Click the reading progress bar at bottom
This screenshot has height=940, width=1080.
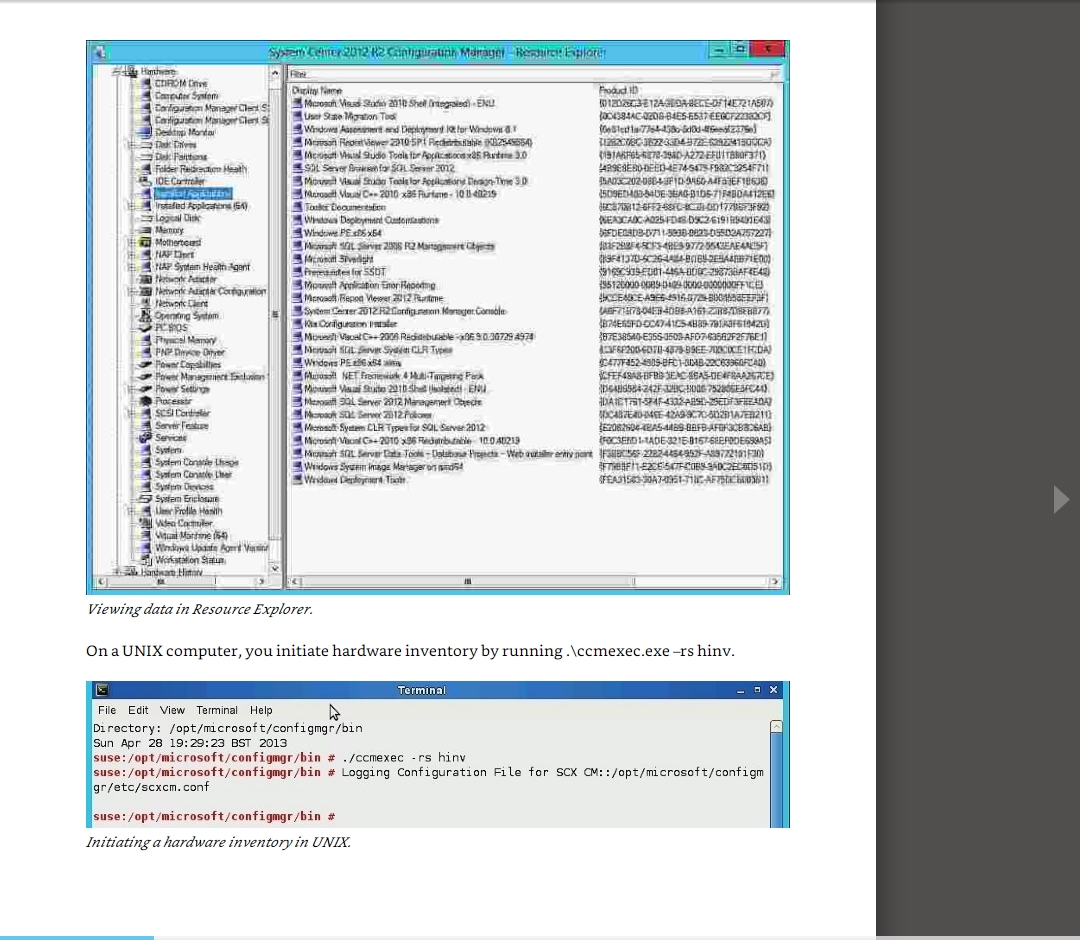point(77,937)
